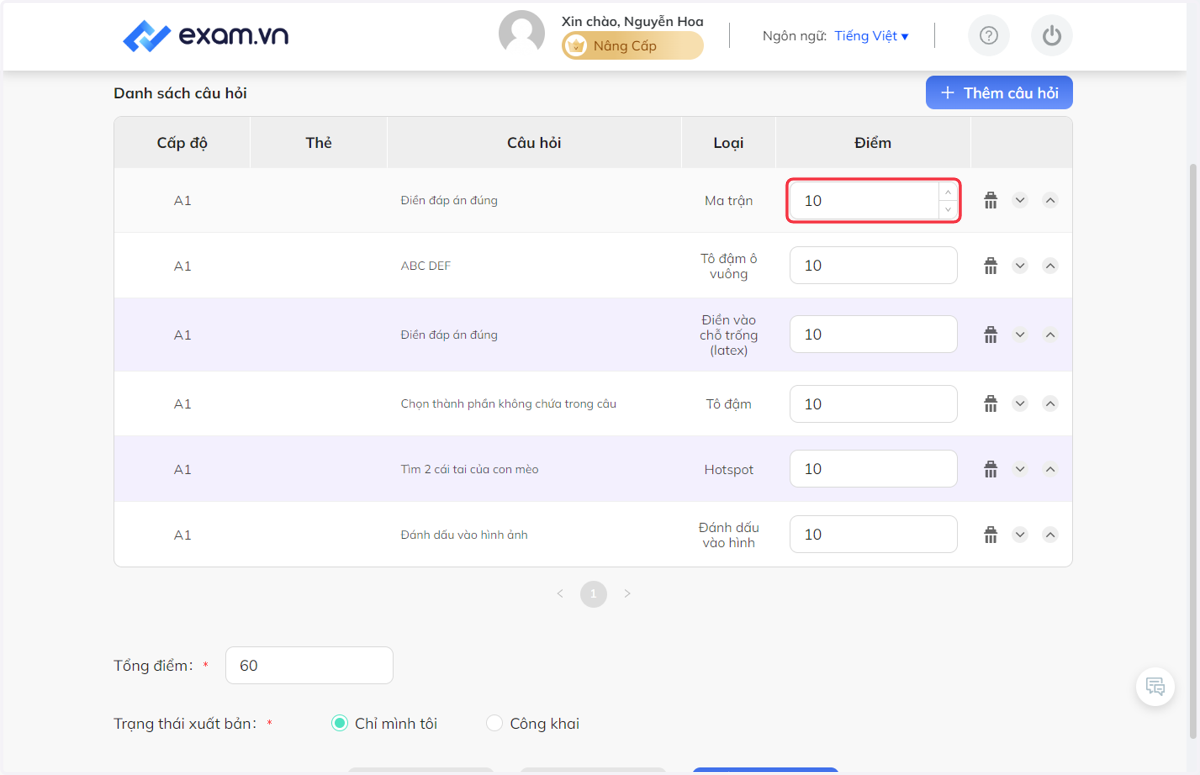The width and height of the screenshot is (1200, 775).
Task: Click the Ma trận type cell
Action: click(728, 200)
